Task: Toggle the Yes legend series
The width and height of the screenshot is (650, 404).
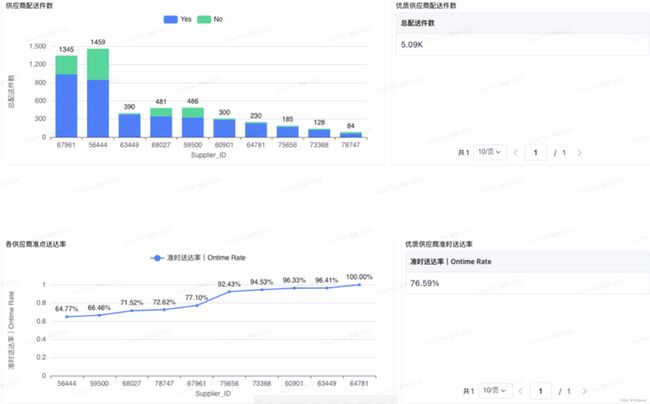Action: pos(177,19)
